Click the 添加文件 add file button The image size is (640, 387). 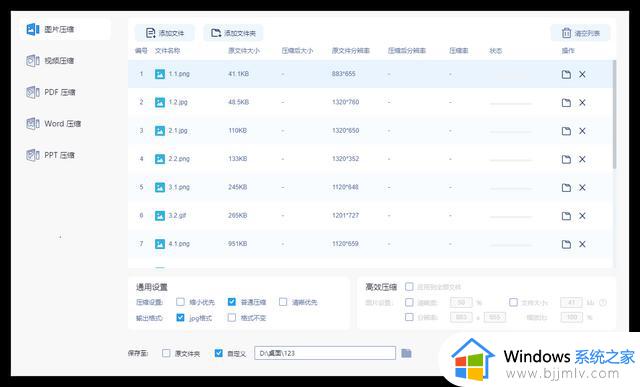[x=165, y=33]
